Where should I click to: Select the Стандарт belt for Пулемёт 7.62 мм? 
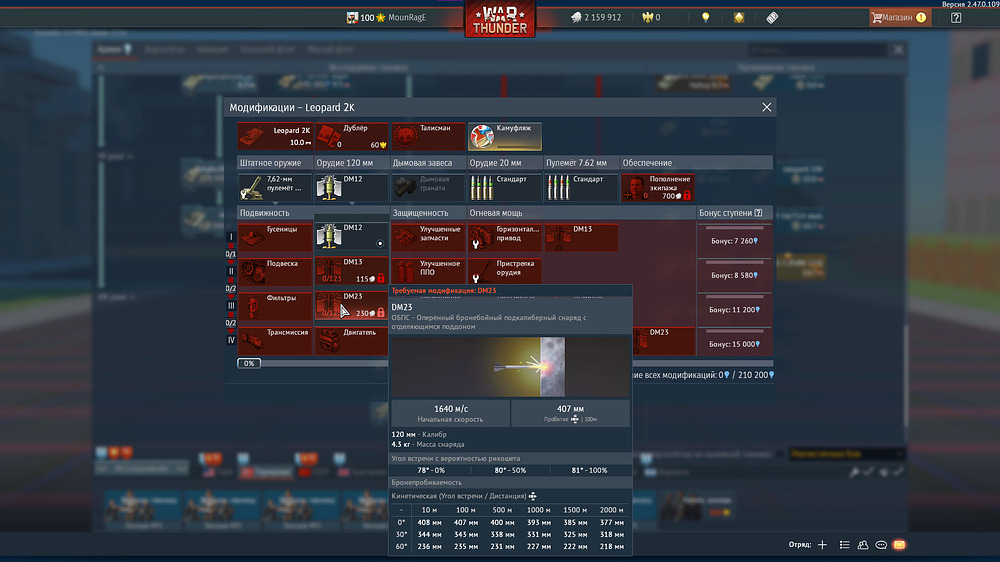(581, 188)
